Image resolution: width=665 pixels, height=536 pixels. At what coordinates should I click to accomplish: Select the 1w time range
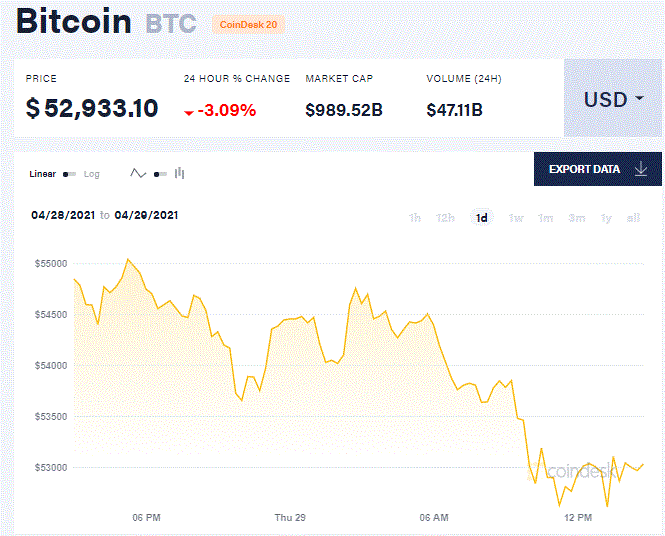[x=516, y=218]
